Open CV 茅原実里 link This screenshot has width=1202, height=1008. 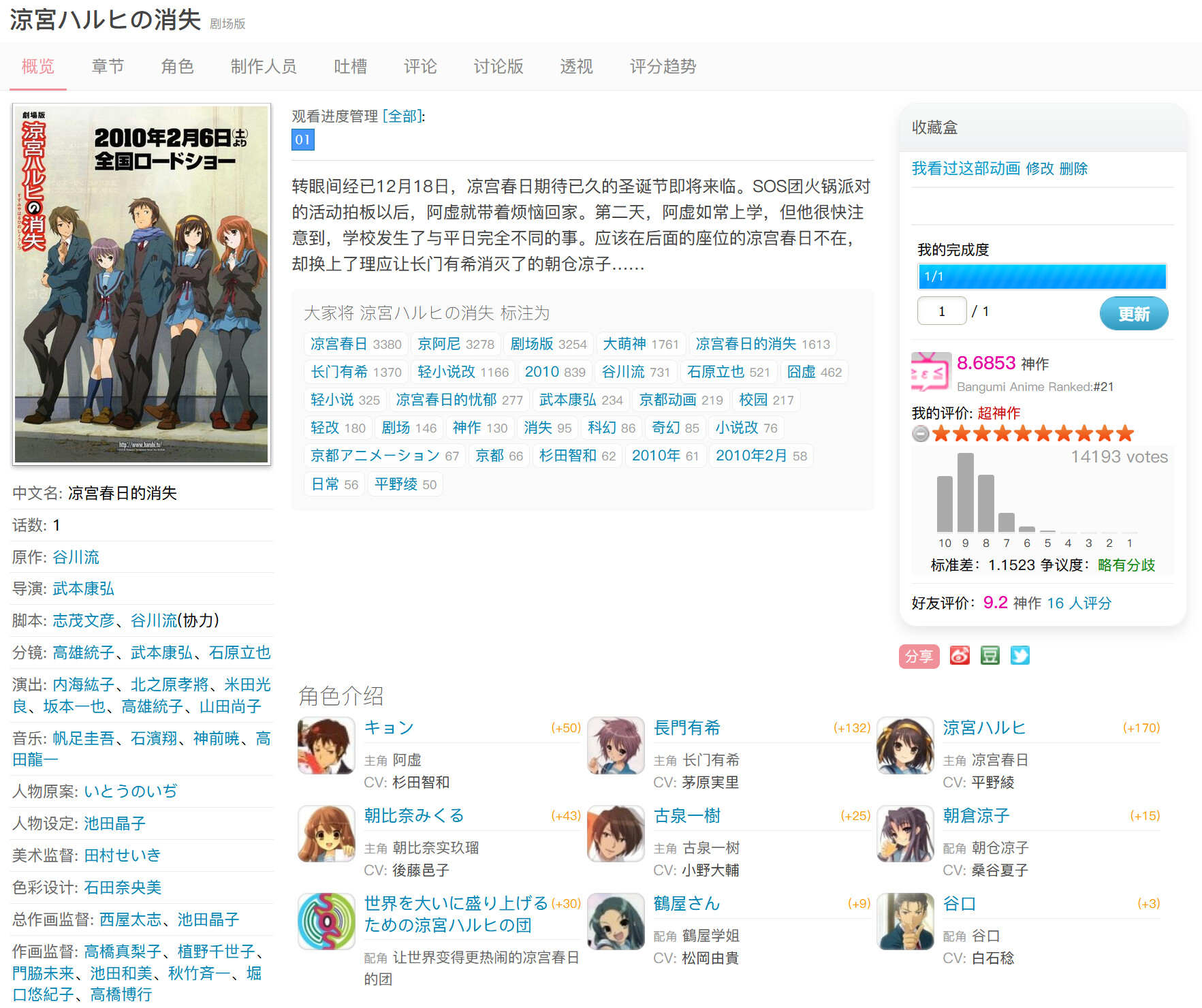click(710, 783)
